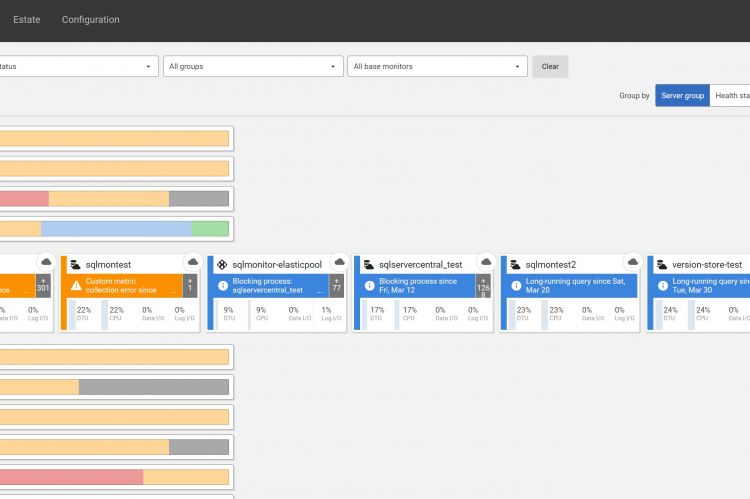Click 22% DTU metric on sqlmontest
750x499 pixels.
click(84, 313)
